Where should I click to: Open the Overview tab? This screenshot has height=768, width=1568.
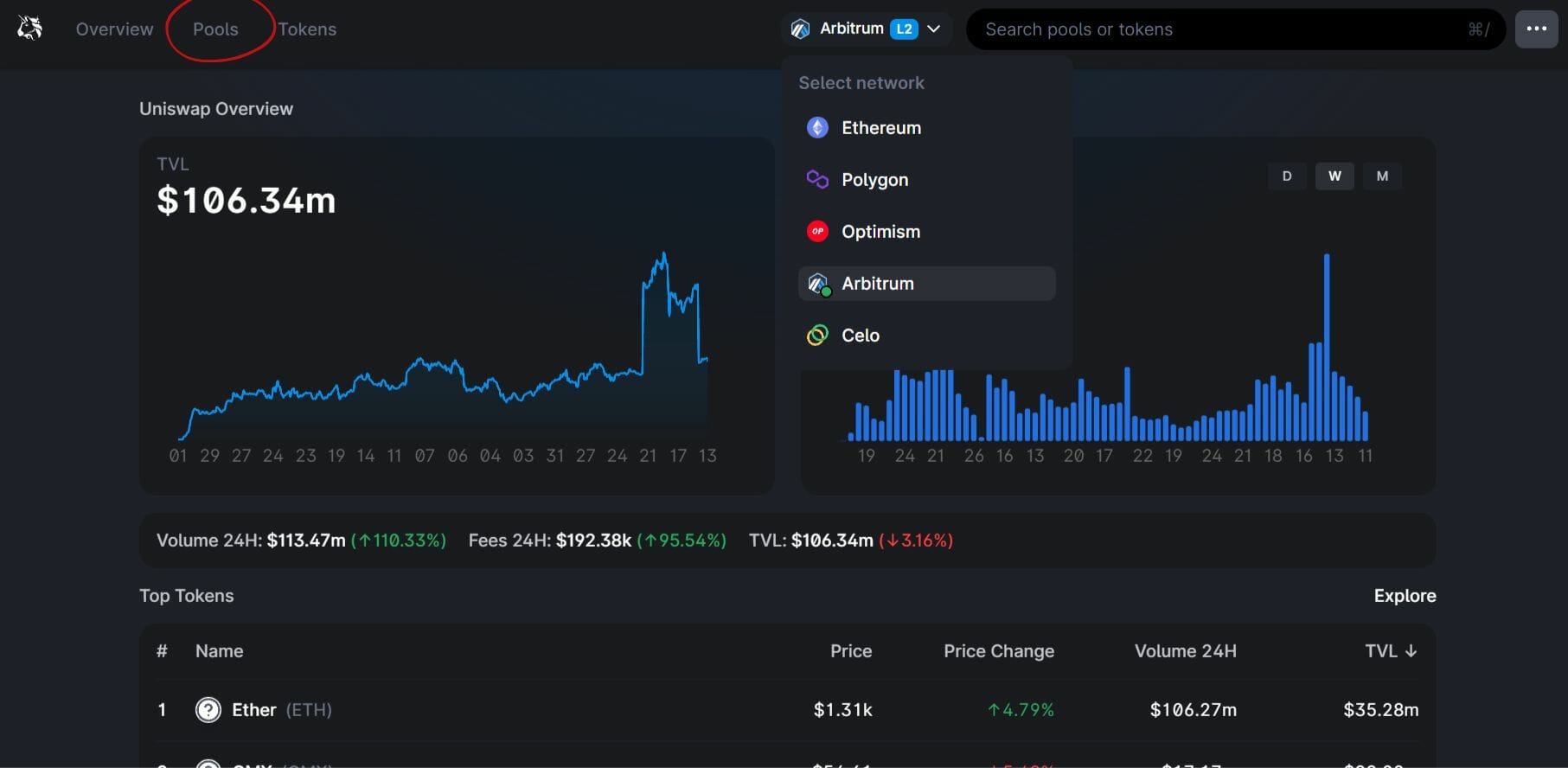[114, 29]
